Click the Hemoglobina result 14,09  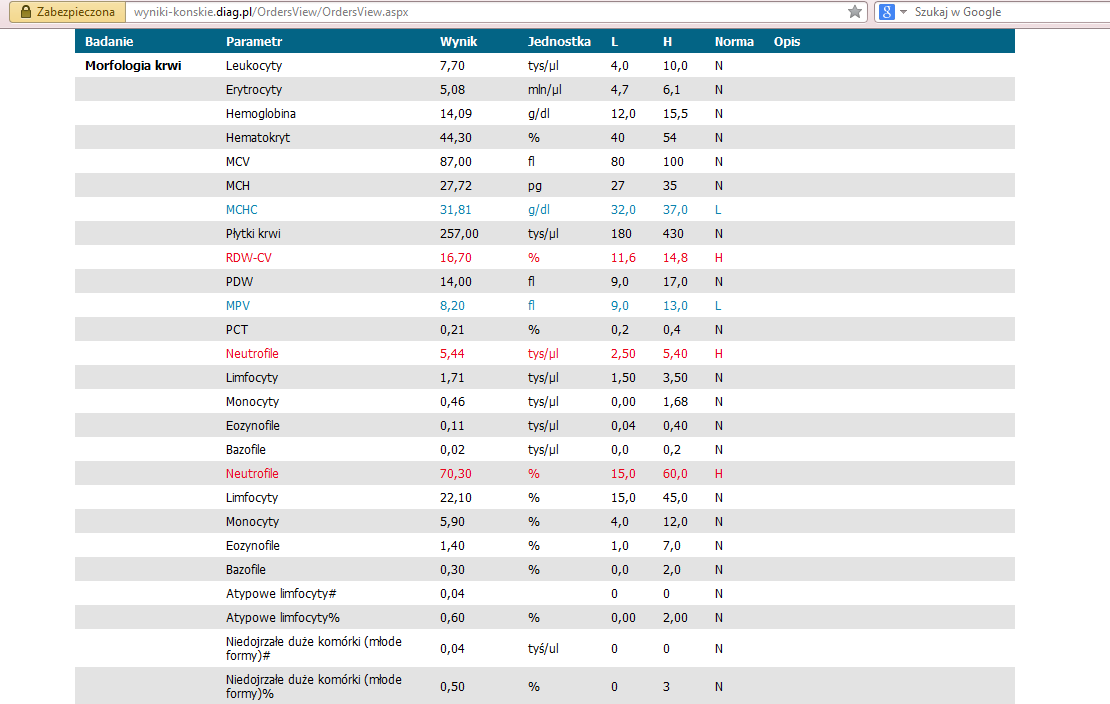[x=456, y=113]
